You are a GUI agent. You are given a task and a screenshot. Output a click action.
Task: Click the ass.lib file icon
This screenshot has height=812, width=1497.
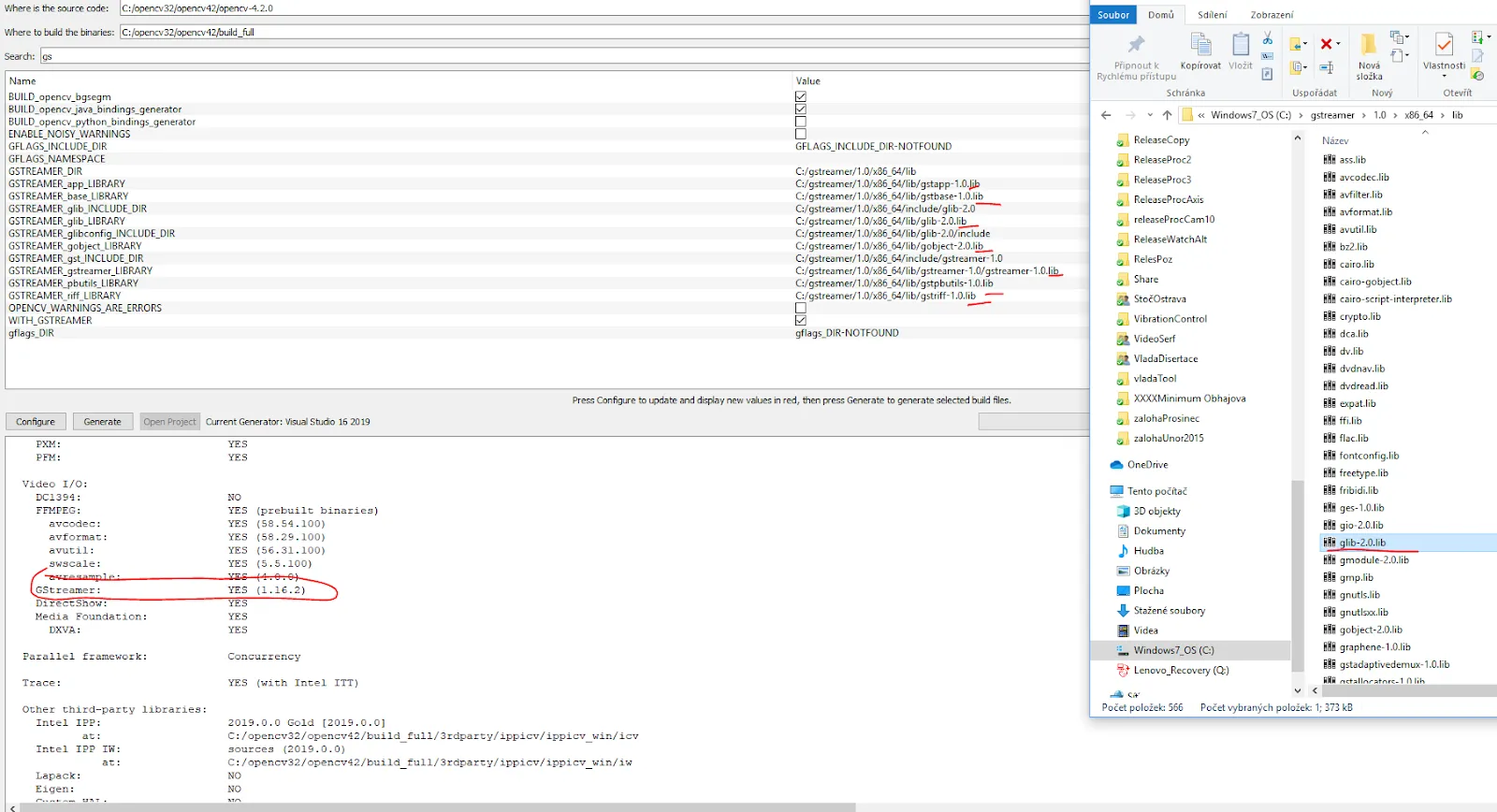click(x=1330, y=160)
